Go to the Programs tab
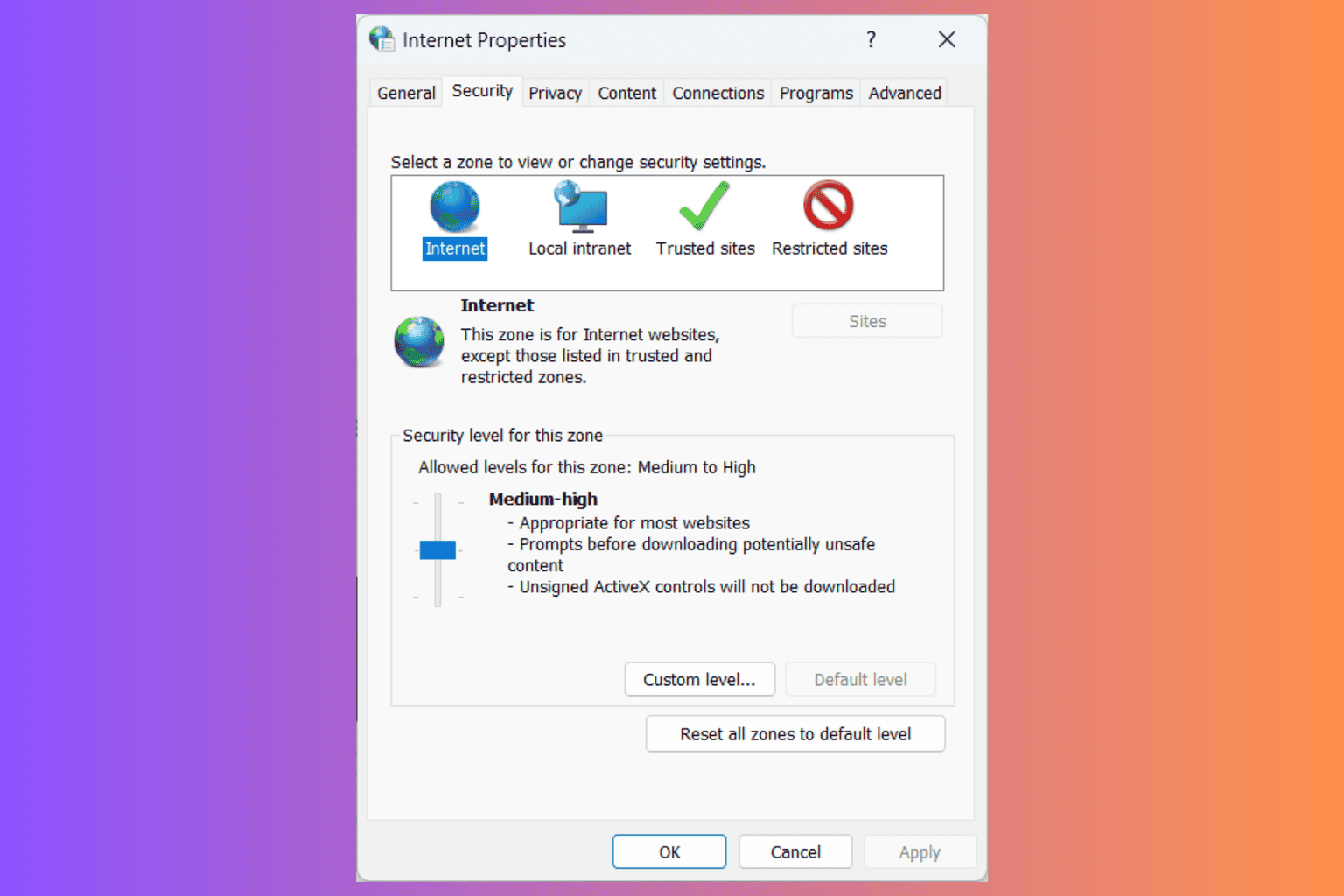Image resolution: width=1344 pixels, height=896 pixels. click(x=815, y=93)
